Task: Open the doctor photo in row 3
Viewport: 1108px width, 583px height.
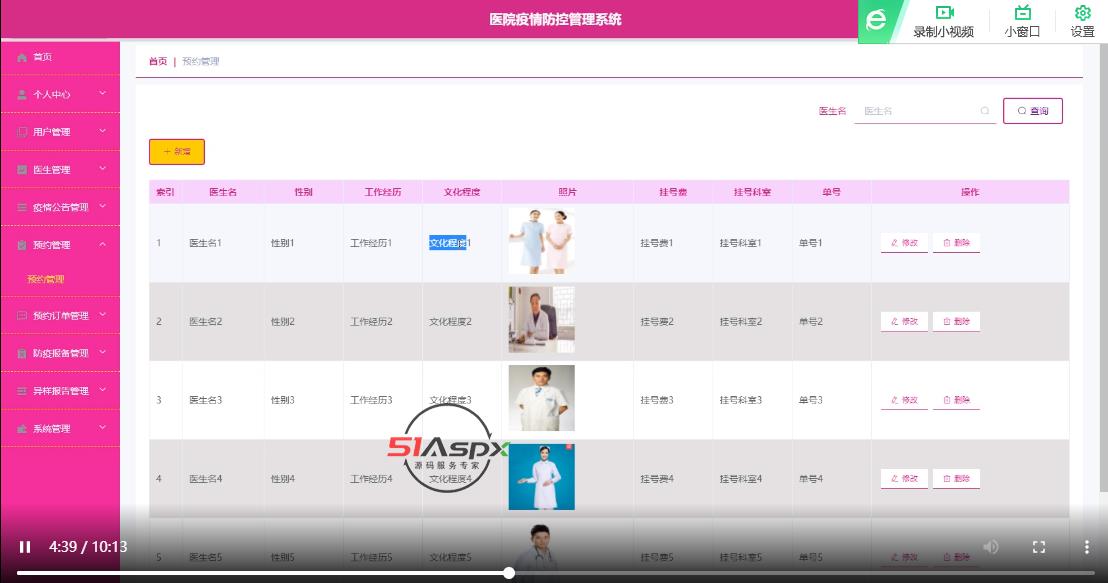Action: coord(541,399)
